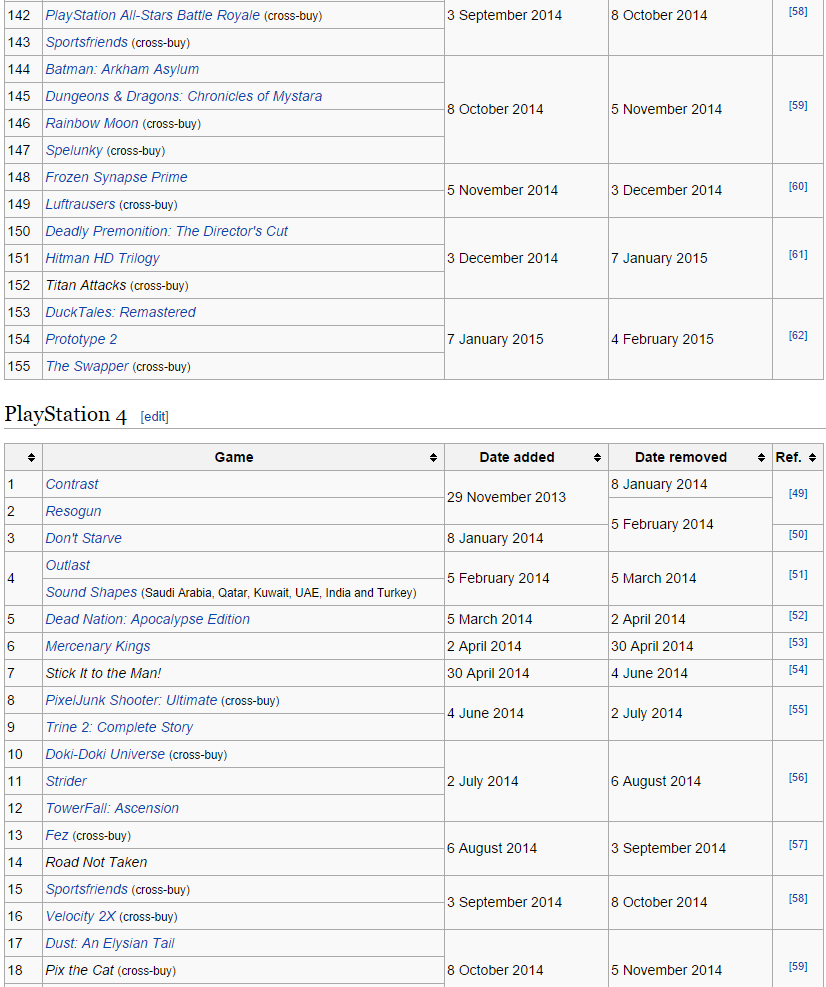The height and width of the screenshot is (987, 826).
Task: Open TowerFall: Ascension link
Action: pos(112,808)
